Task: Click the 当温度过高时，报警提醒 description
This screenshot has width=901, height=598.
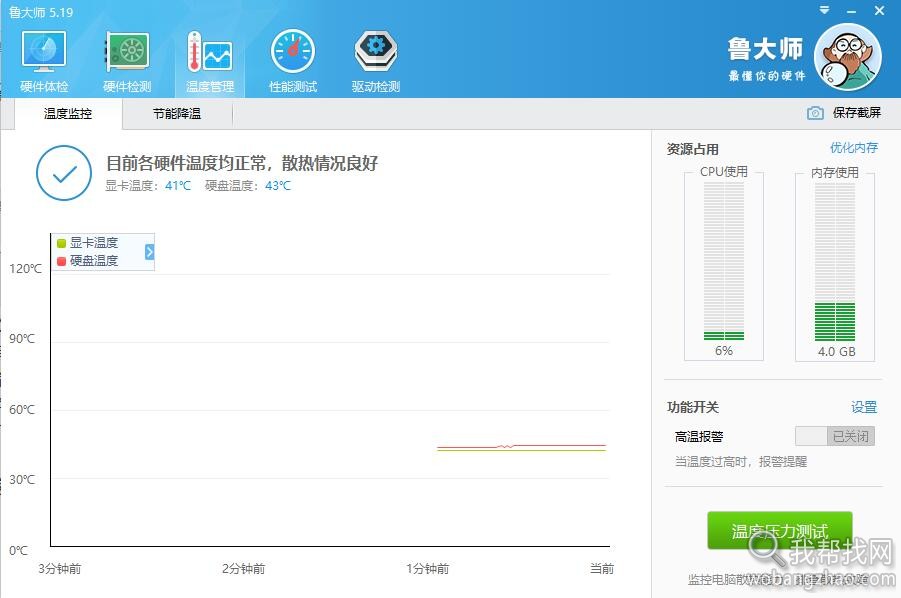Action: pyautogui.click(x=741, y=462)
